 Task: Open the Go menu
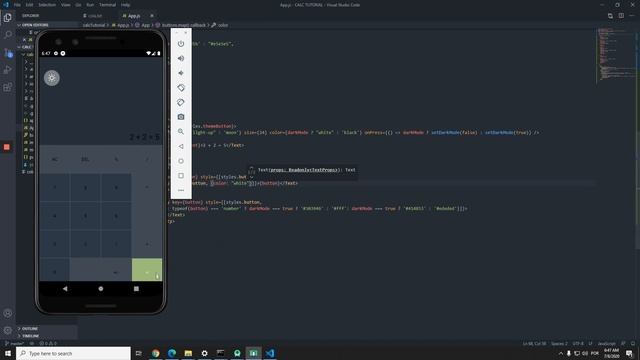pyautogui.click(x=78, y=5)
